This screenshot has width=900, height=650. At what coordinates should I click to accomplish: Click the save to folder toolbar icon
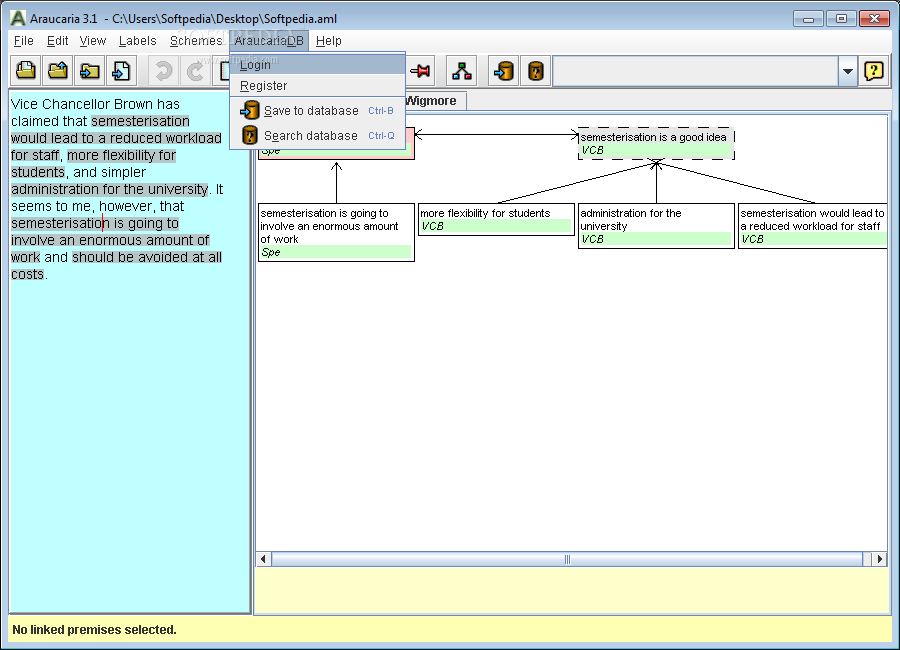(x=90, y=71)
